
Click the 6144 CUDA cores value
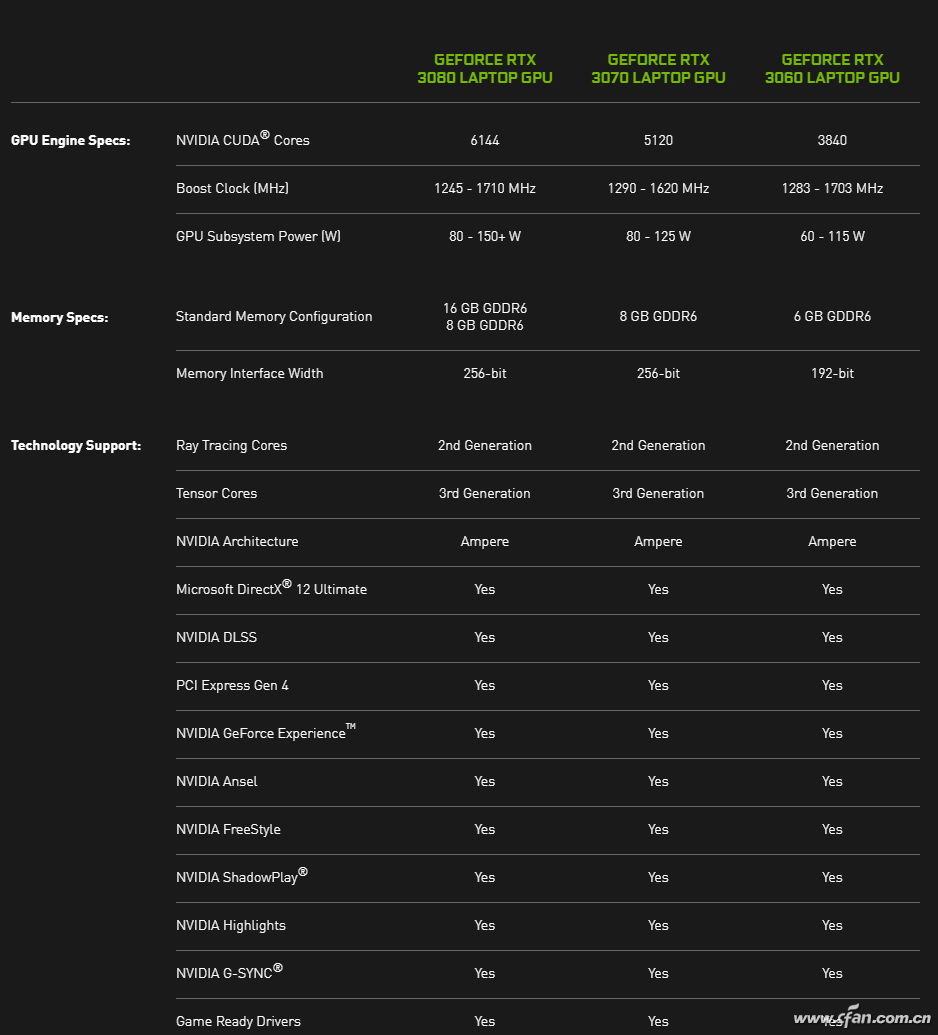tap(485, 140)
